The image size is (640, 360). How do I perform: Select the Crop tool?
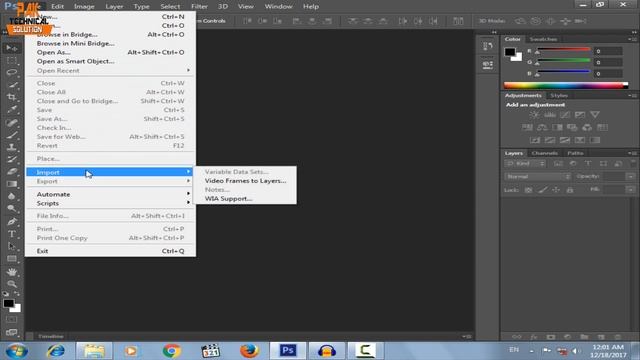tap(11, 97)
